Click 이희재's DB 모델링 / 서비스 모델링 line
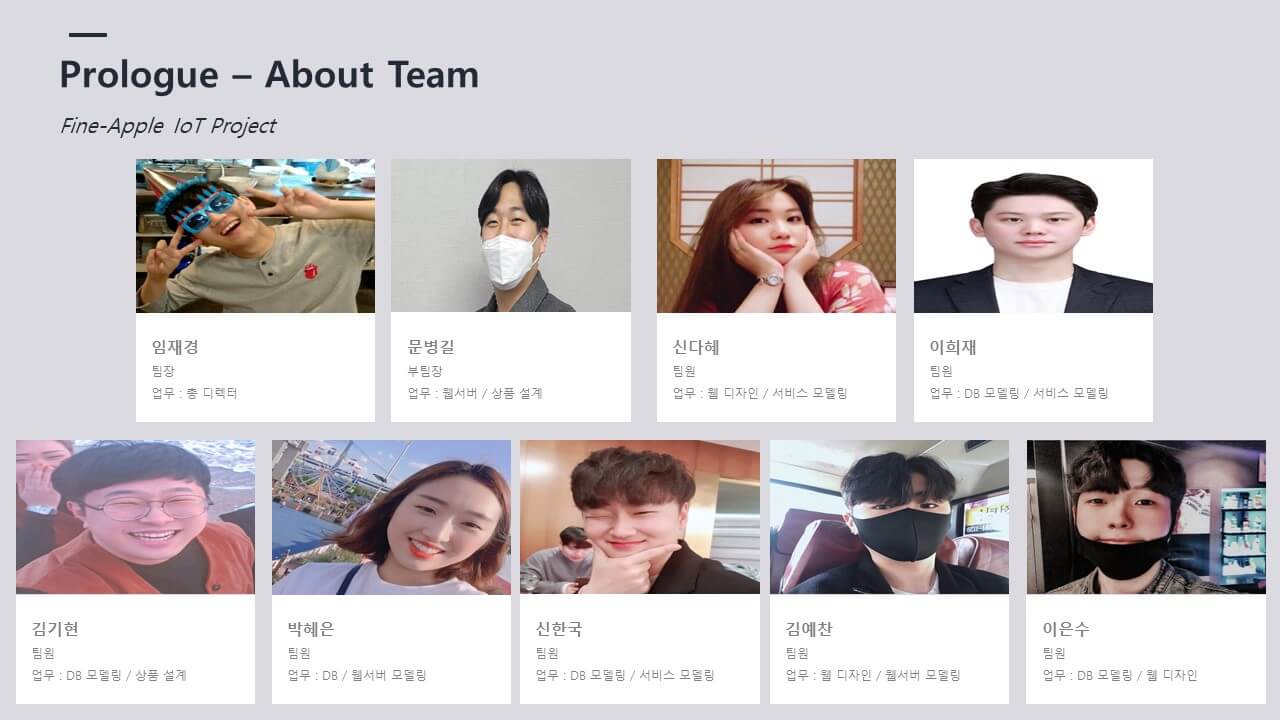Viewport: 1280px width, 720px height. click(1019, 393)
